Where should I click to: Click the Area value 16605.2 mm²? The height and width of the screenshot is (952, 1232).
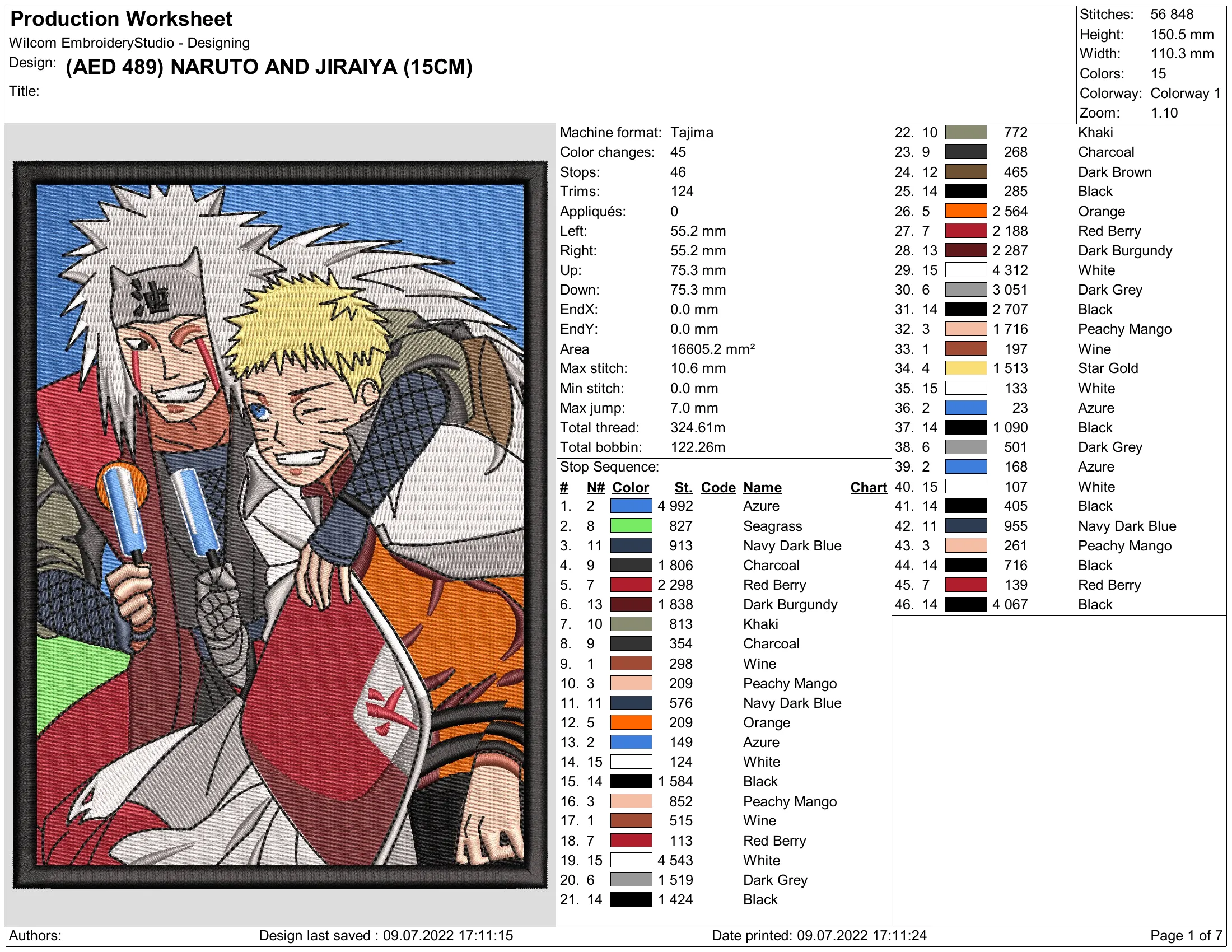(x=712, y=349)
